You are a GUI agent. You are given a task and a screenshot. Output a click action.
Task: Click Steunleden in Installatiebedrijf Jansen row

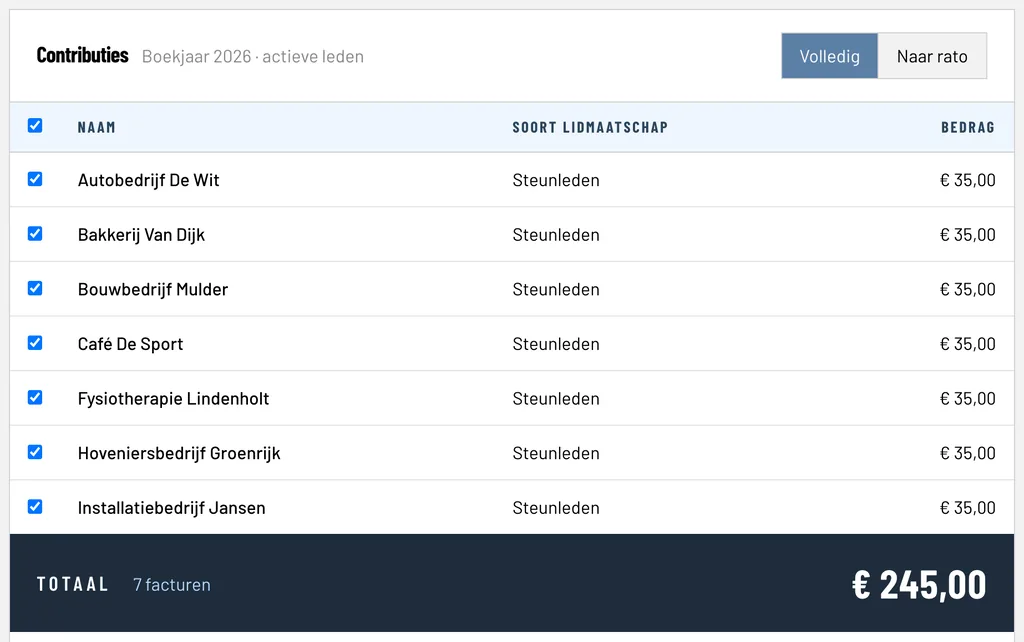click(x=556, y=508)
